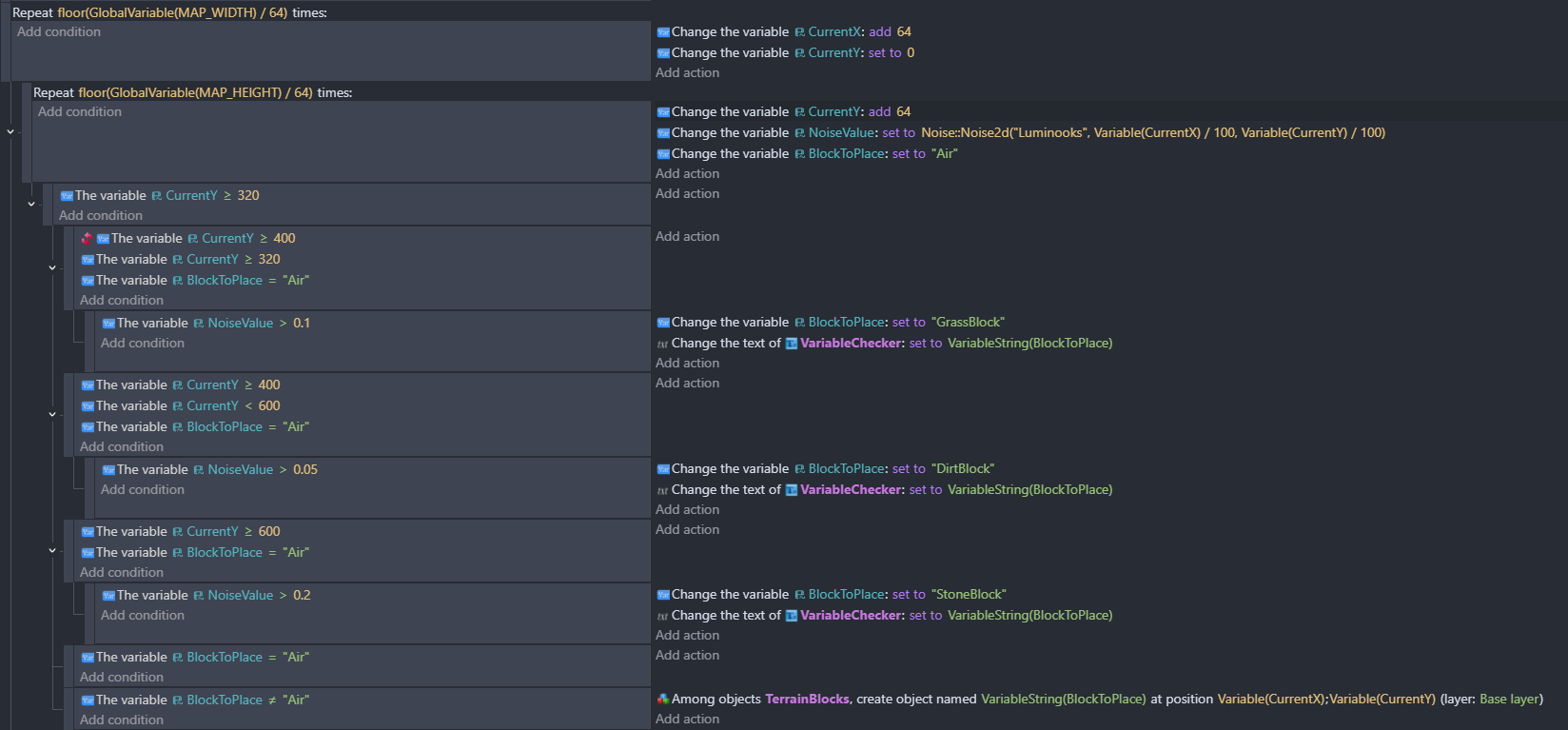Click the variable icon of BlockToPlace ≠ "Air" condition
This screenshot has height=730, width=1568.
88,700
